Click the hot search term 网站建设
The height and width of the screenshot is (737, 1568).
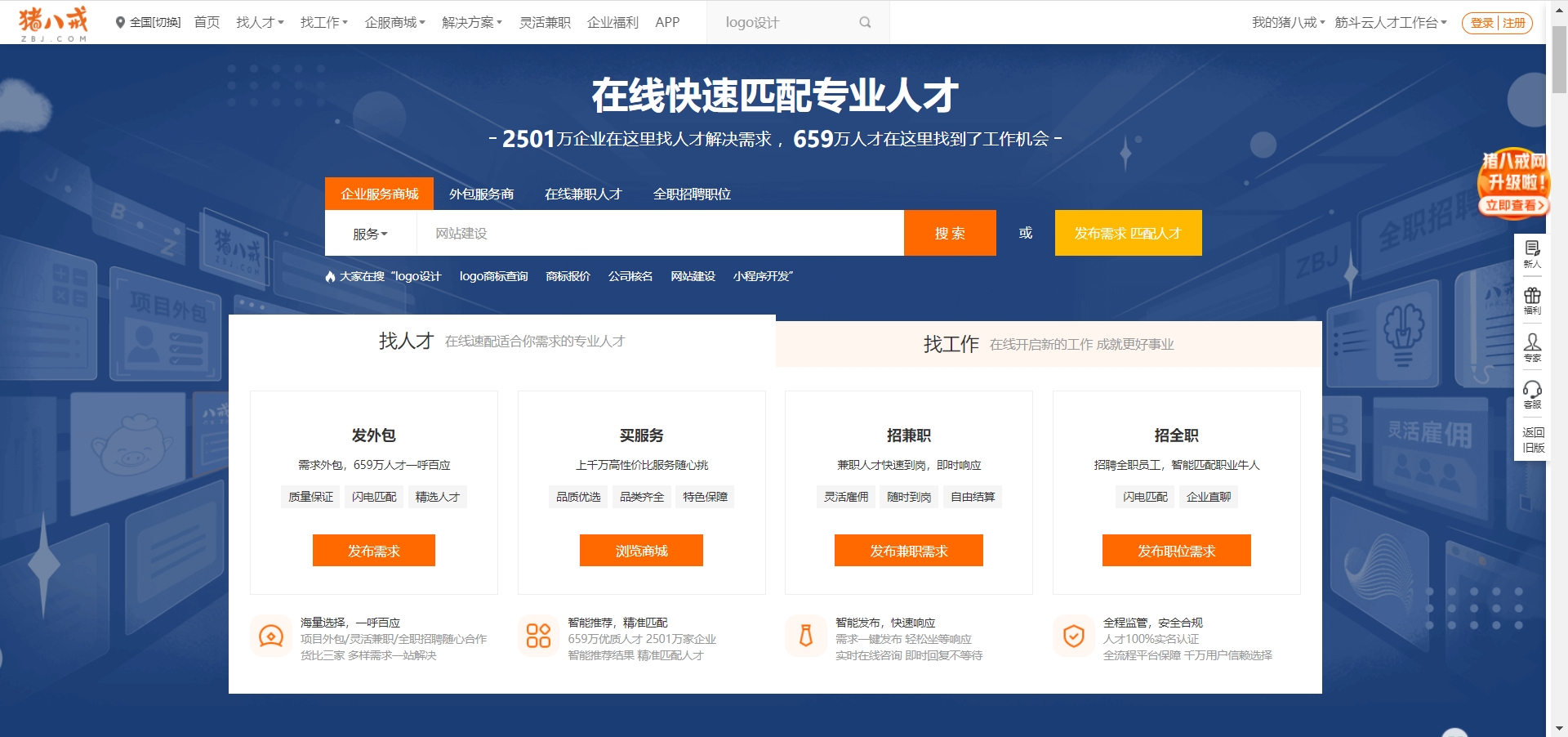pyautogui.click(x=693, y=276)
